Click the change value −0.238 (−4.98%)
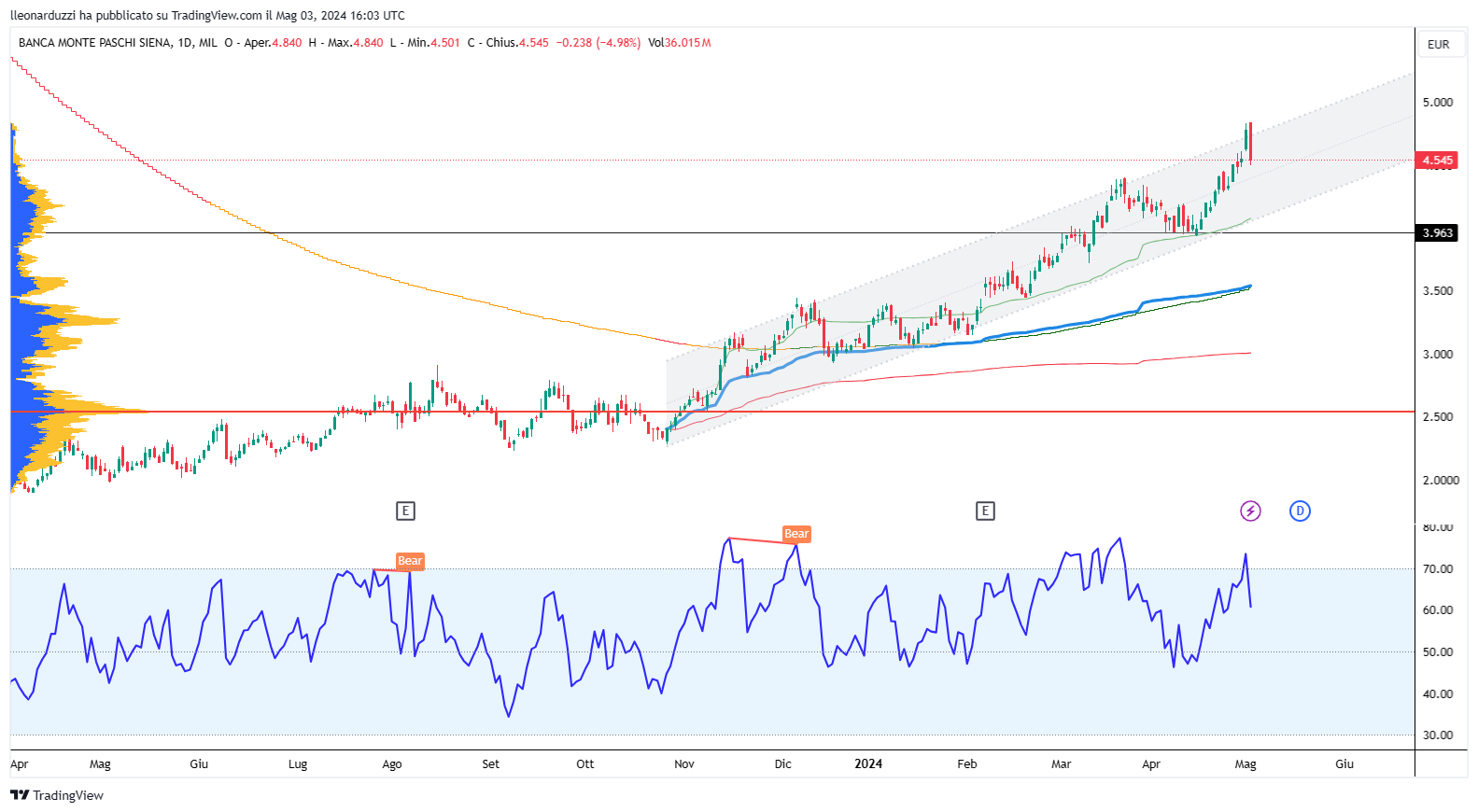The image size is (1478, 812). (x=598, y=43)
